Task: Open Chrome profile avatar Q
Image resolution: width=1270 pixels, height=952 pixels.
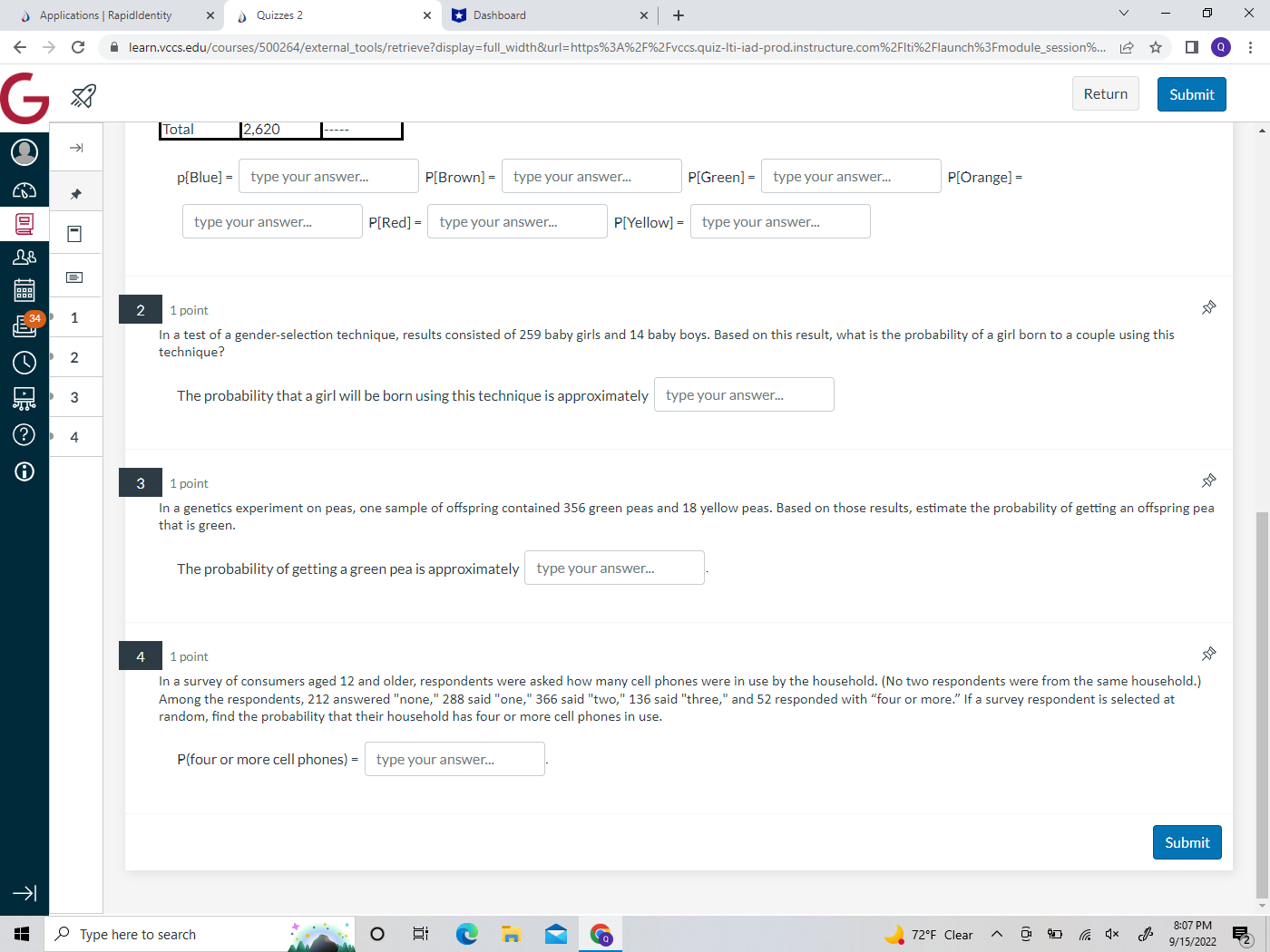Action: [1221, 47]
